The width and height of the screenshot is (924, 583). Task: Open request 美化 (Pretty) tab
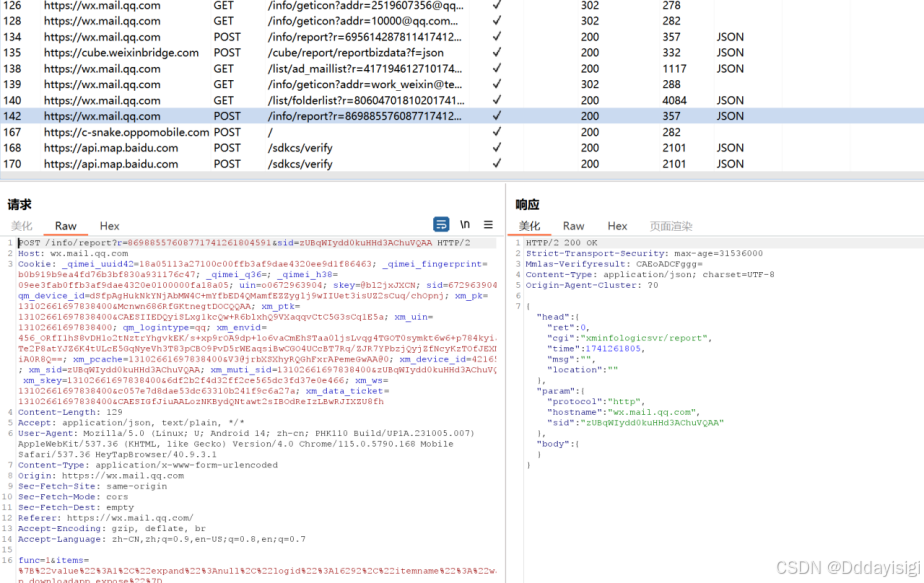tap(21, 226)
